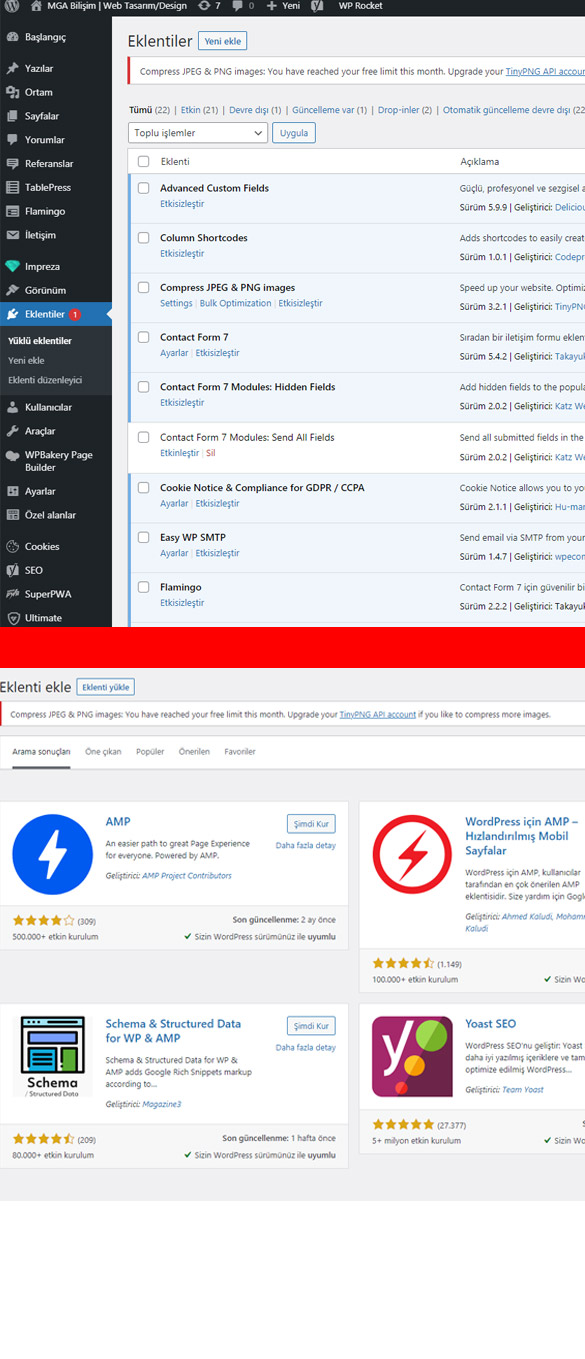Click the Flamingo sidebar icon
This screenshot has width=585, height=1359.
[x=12, y=211]
